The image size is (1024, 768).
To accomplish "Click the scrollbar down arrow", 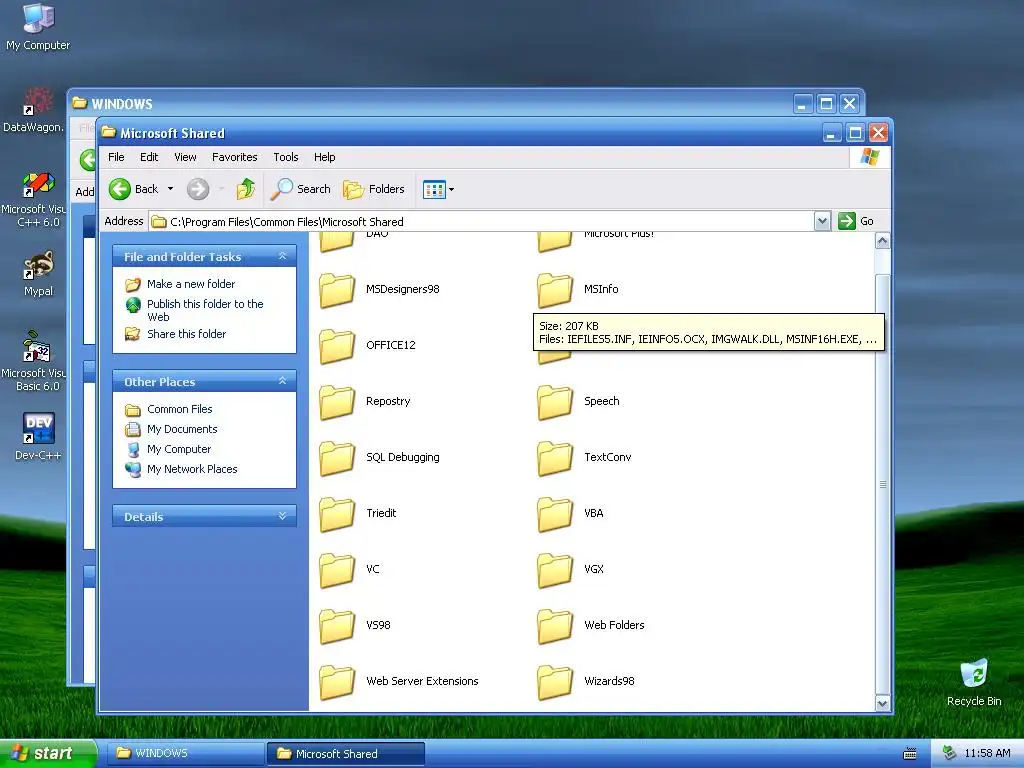I will (x=882, y=703).
